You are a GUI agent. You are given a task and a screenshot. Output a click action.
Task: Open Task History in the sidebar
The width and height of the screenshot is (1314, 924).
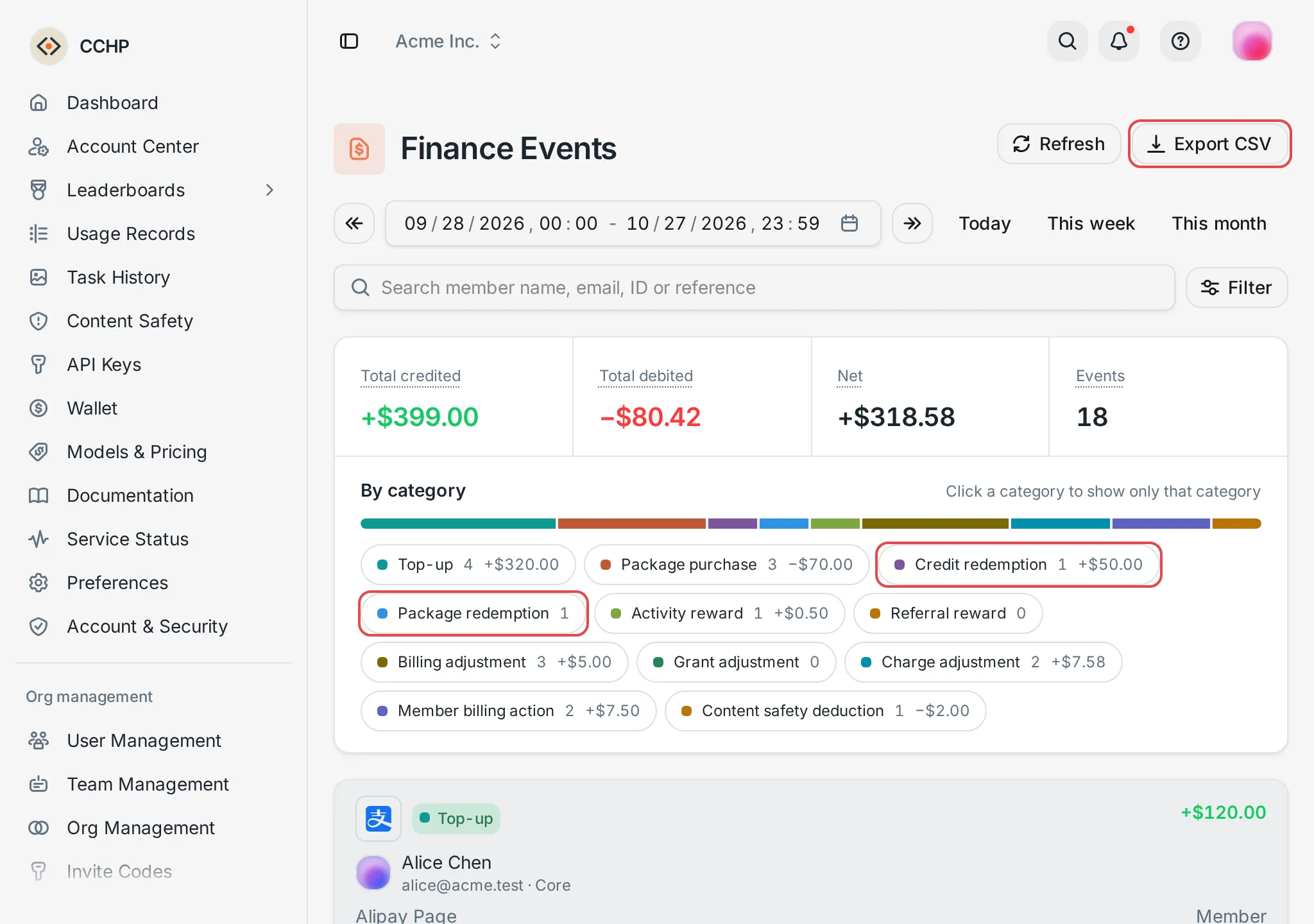154,277
